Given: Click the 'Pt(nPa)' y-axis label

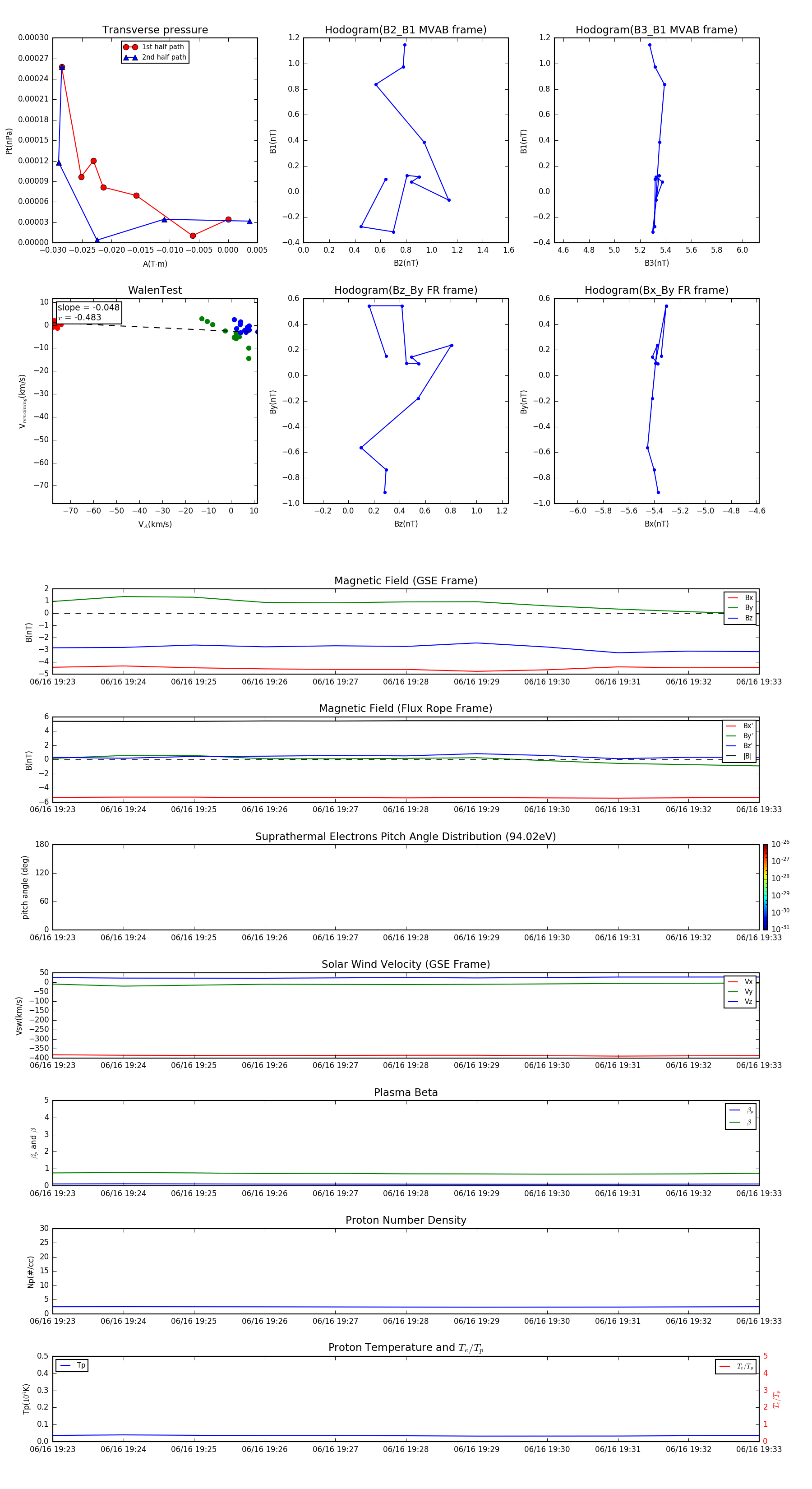Looking at the screenshot, I should (x=9, y=140).
